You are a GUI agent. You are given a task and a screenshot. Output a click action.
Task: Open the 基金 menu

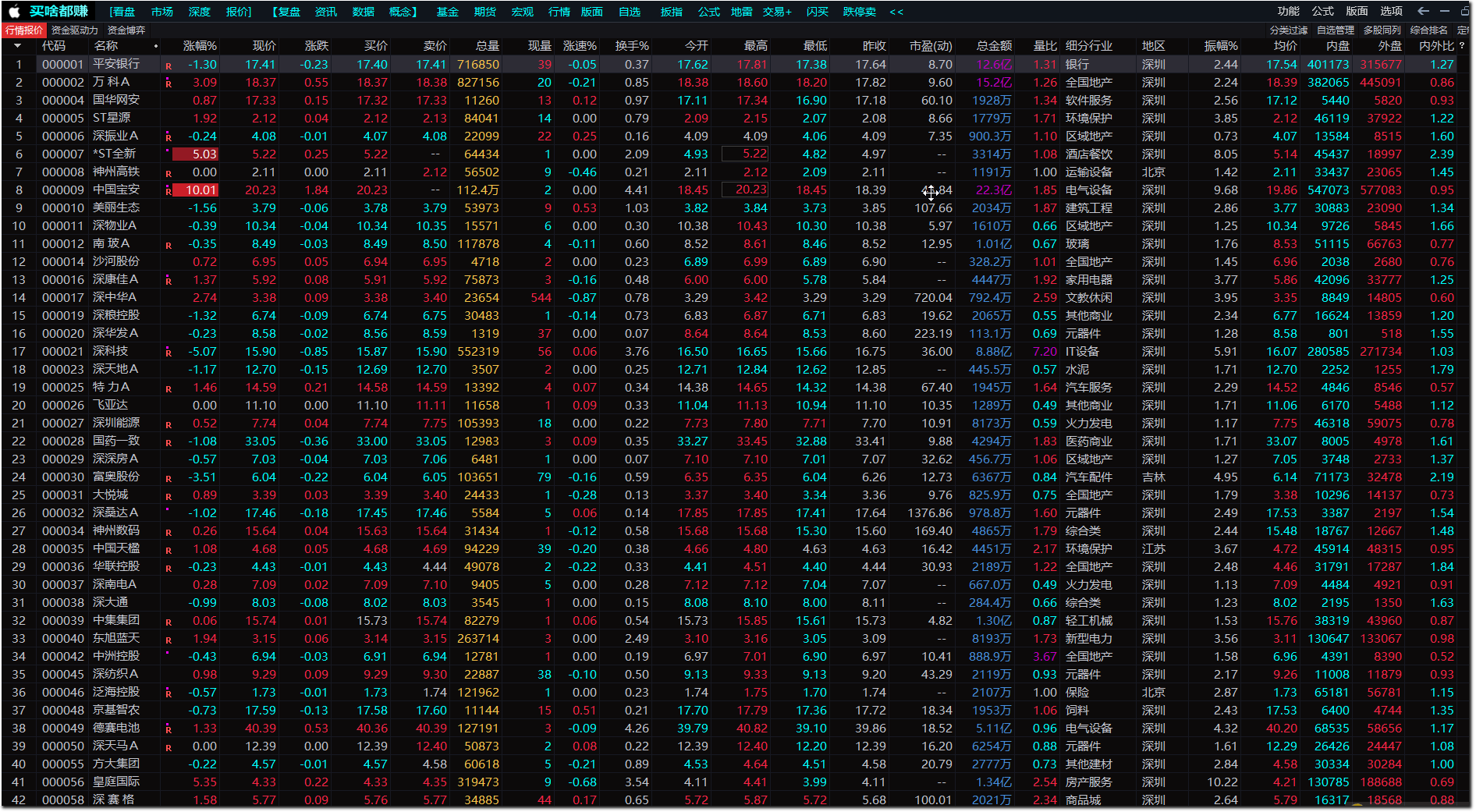pyautogui.click(x=448, y=12)
